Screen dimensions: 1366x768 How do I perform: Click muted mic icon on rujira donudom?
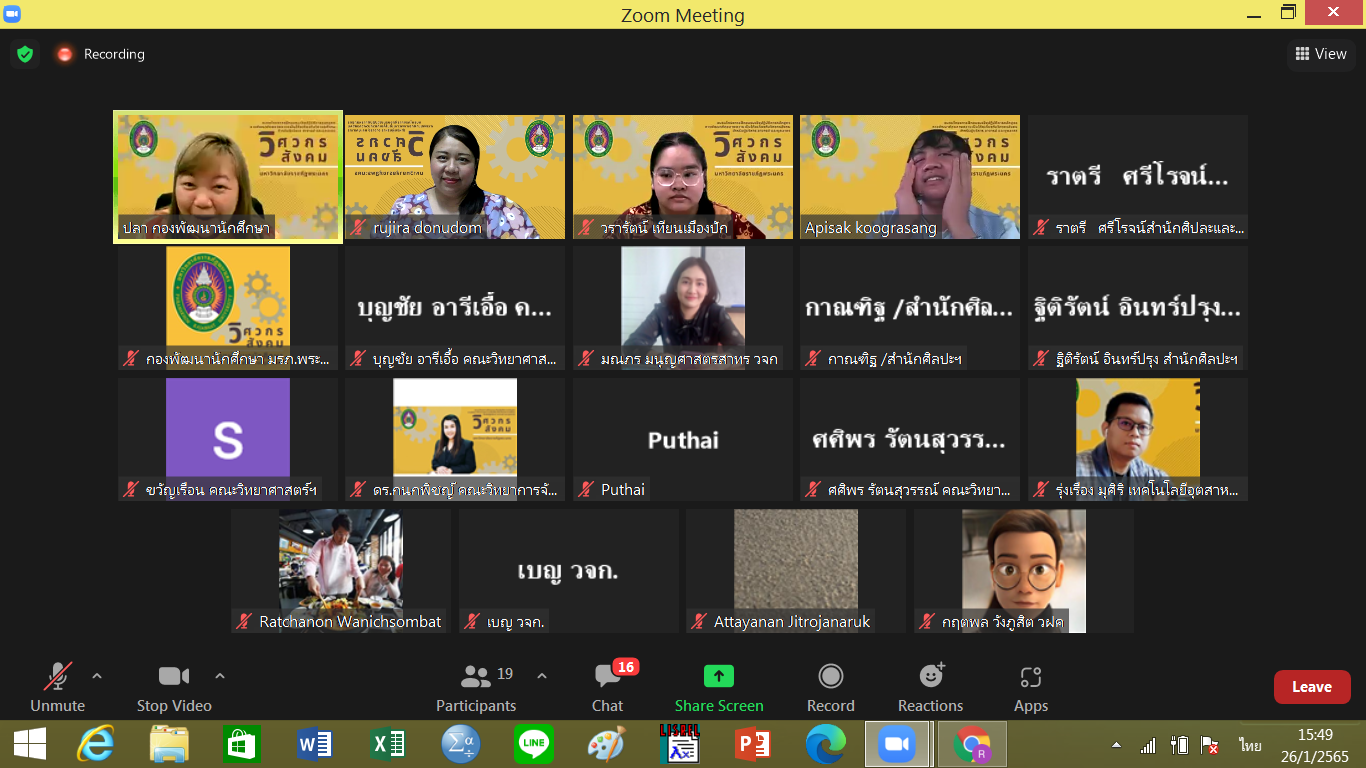[x=358, y=228]
